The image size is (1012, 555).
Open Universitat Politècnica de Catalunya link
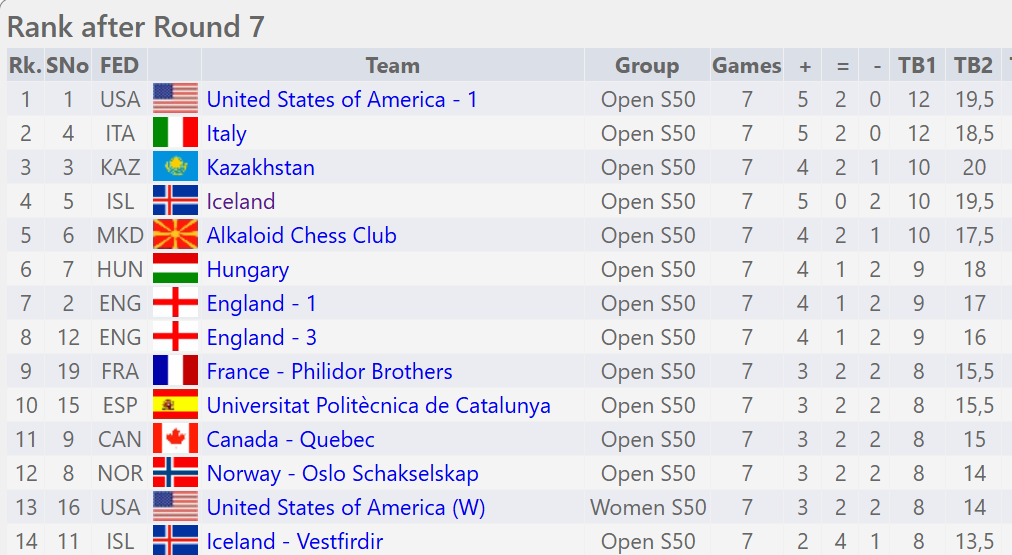click(x=378, y=406)
